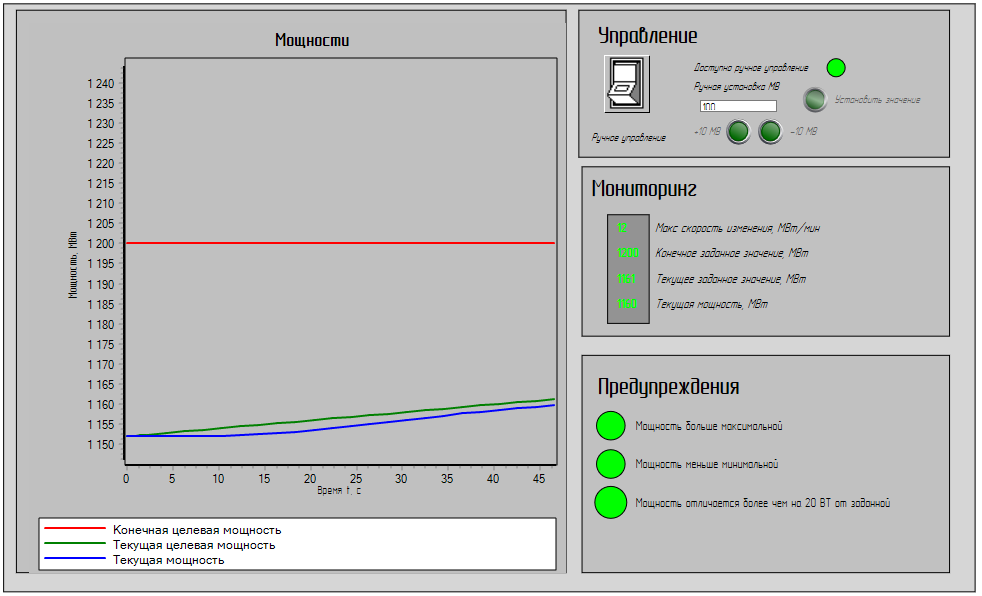Click the final setpoint value readout
Image resolution: width=982 pixels, height=596 pixels.
[628, 253]
